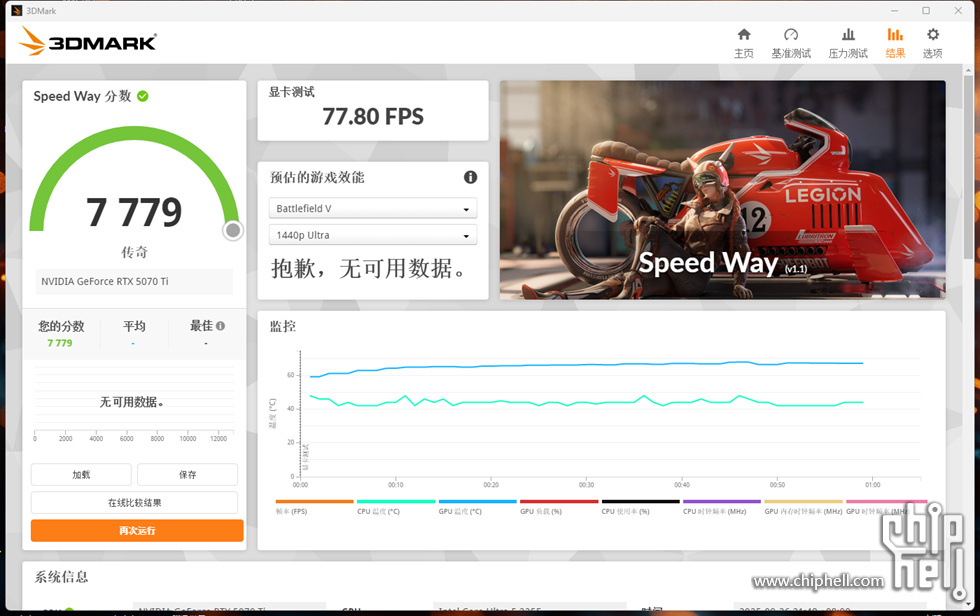Click the green verified checkmark by Speed Way 分数
This screenshot has height=616, width=980.
point(142,96)
